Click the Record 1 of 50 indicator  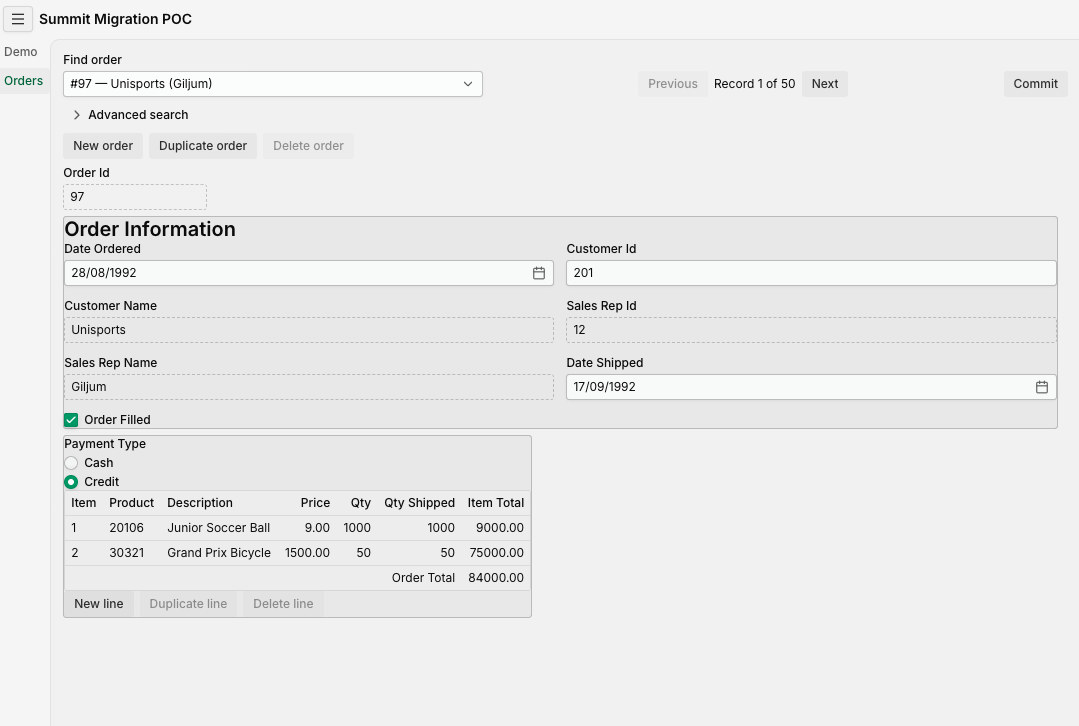pos(754,84)
